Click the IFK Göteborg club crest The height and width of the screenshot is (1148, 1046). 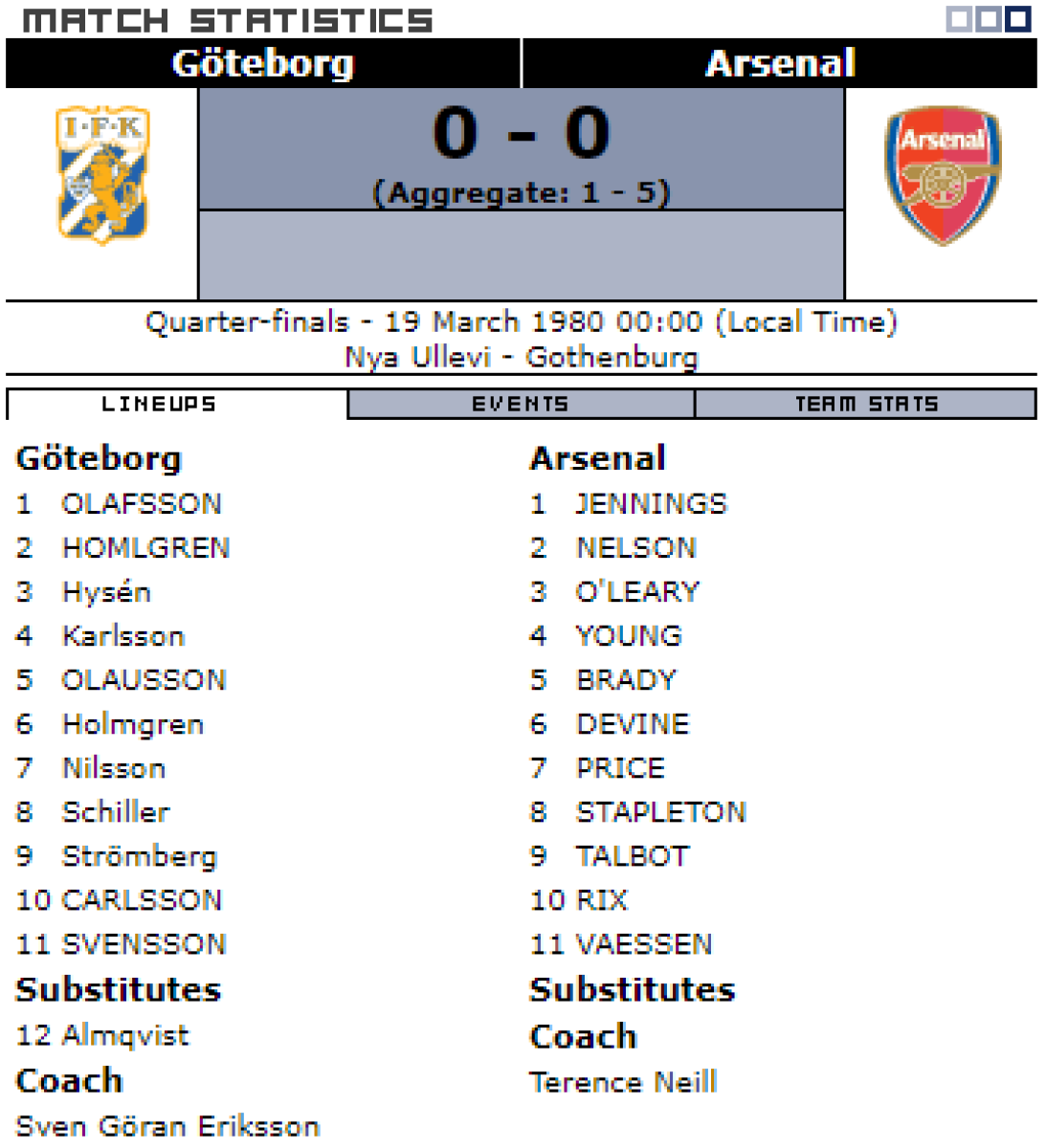click(x=102, y=174)
